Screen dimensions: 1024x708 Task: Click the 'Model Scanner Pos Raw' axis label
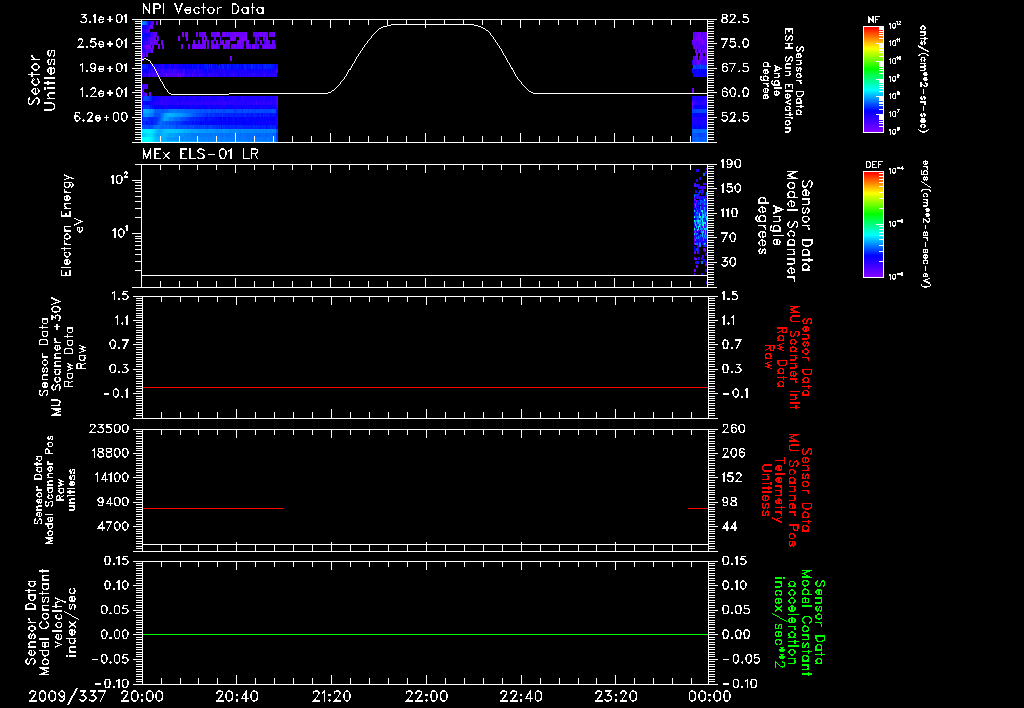click(x=56, y=490)
